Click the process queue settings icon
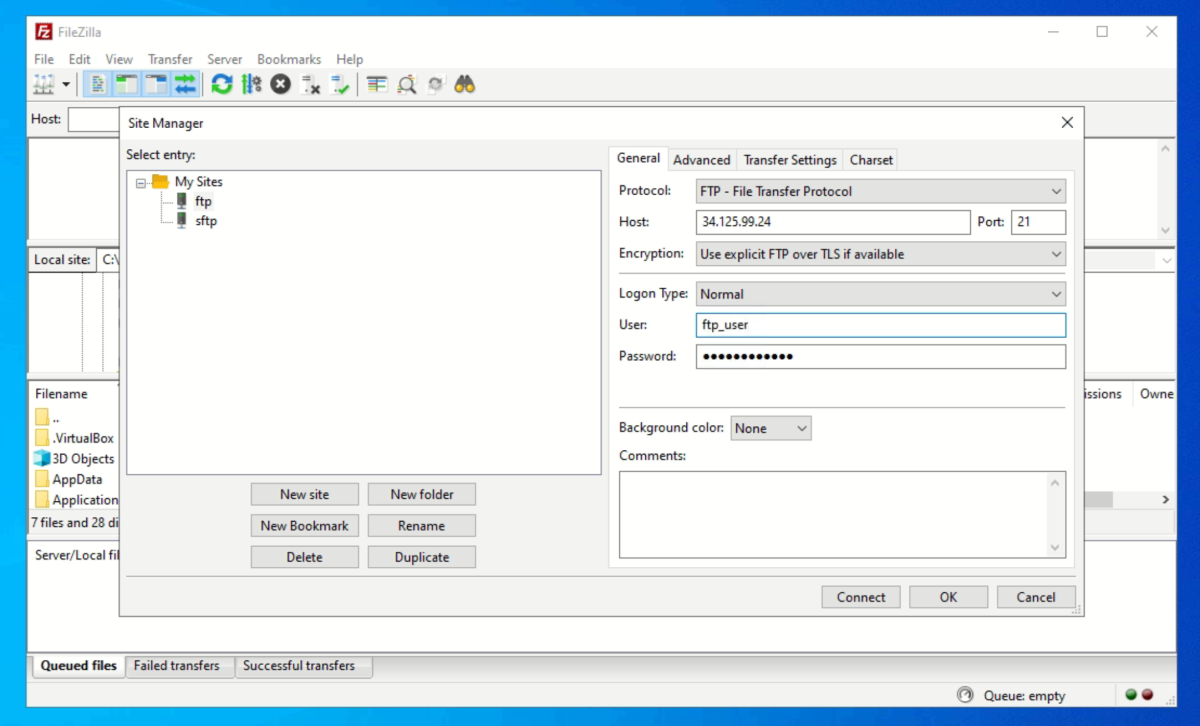 coord(251,85)
